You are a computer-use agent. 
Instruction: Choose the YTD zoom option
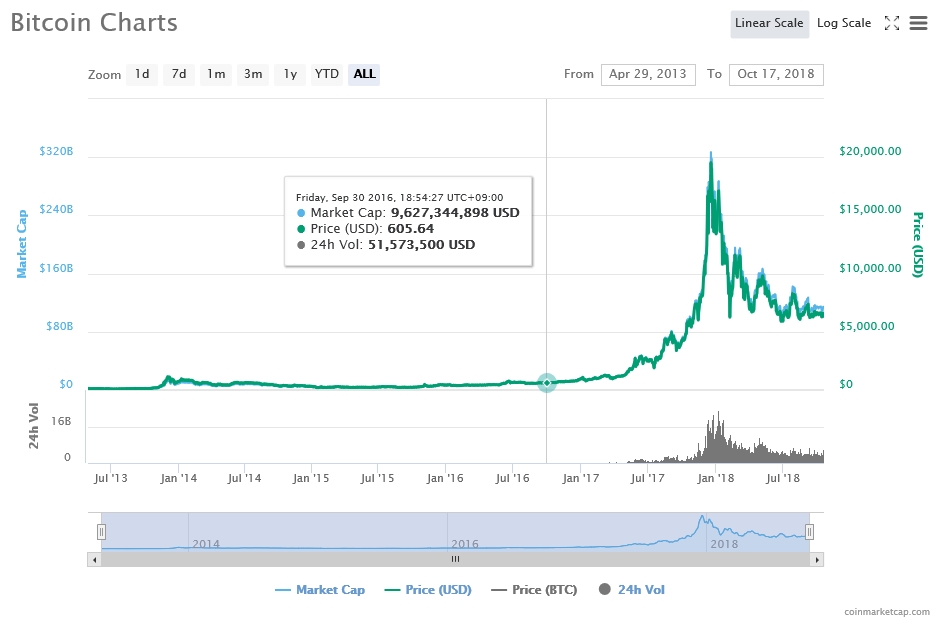(327, 74)
